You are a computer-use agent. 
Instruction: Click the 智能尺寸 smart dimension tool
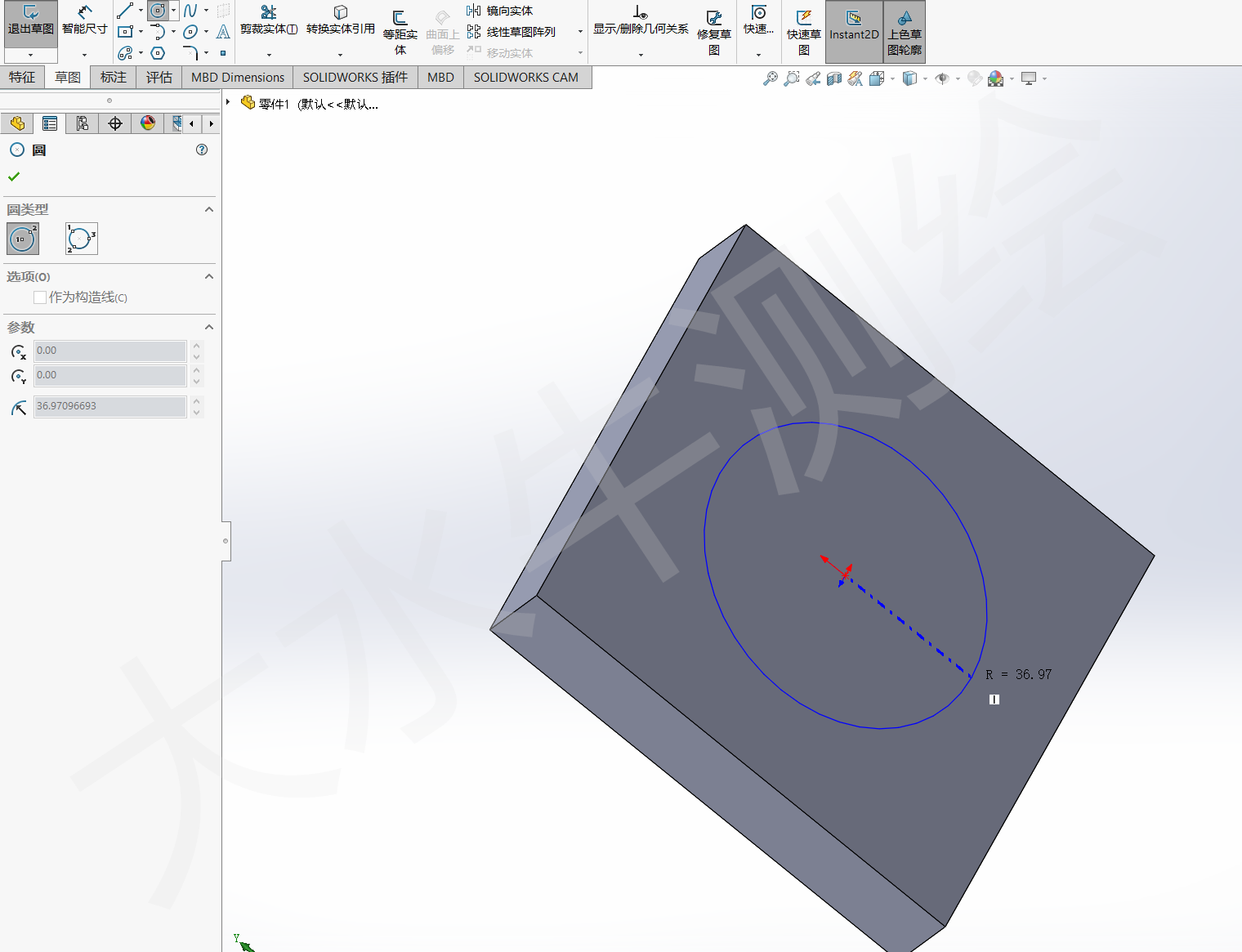[x=84, y=20]
